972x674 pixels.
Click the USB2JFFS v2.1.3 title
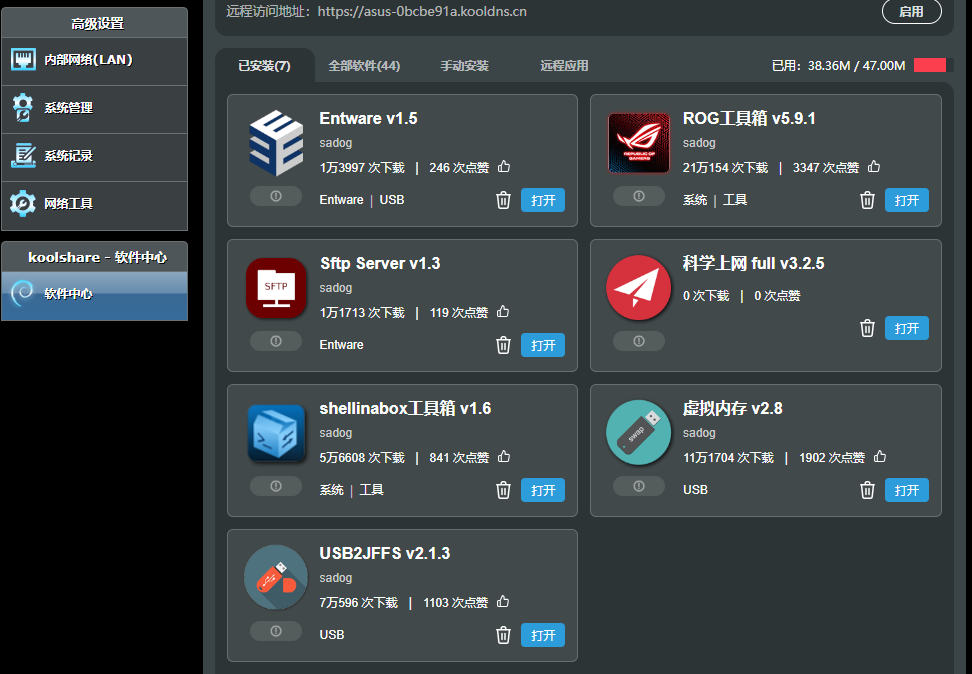point(384,553)
